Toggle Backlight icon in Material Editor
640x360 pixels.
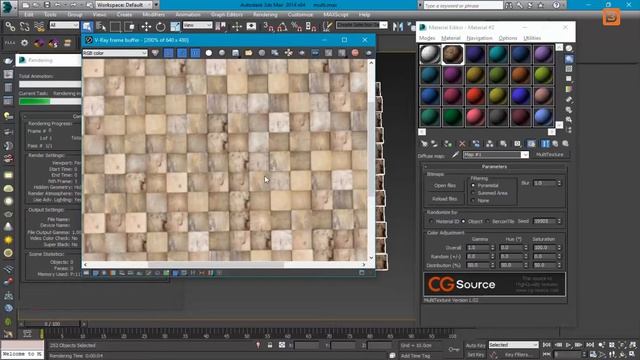click(x=569, y=59)
